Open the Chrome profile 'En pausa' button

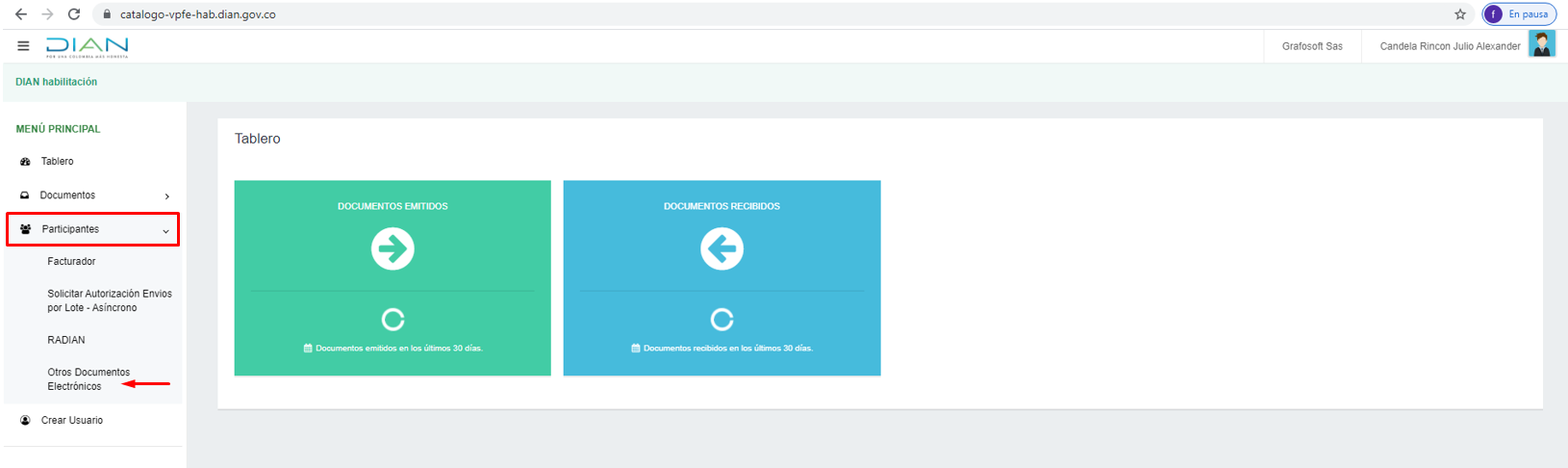tap(1519, 14)
